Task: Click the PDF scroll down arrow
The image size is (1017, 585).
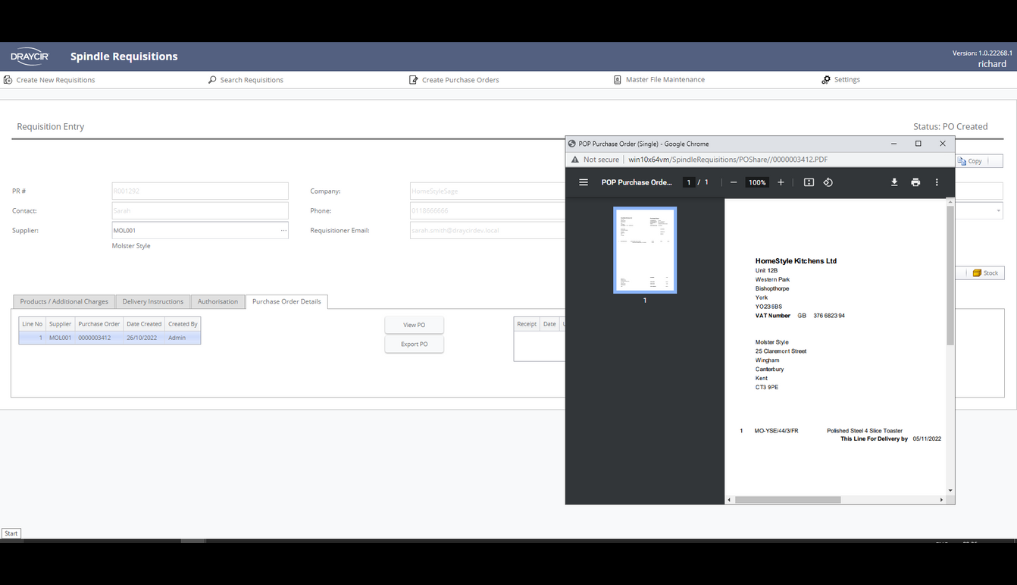Action: pos(950,490)
